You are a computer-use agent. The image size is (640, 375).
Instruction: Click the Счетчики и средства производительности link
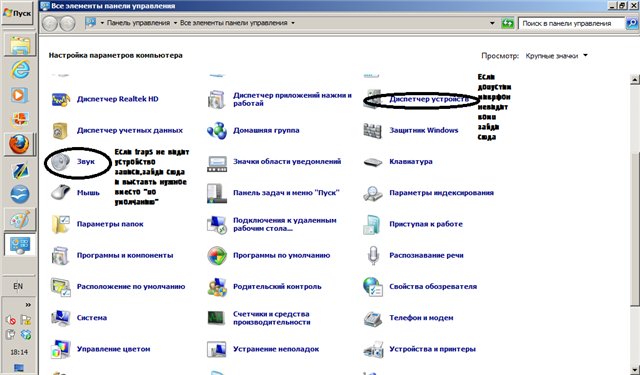[271, 318]
